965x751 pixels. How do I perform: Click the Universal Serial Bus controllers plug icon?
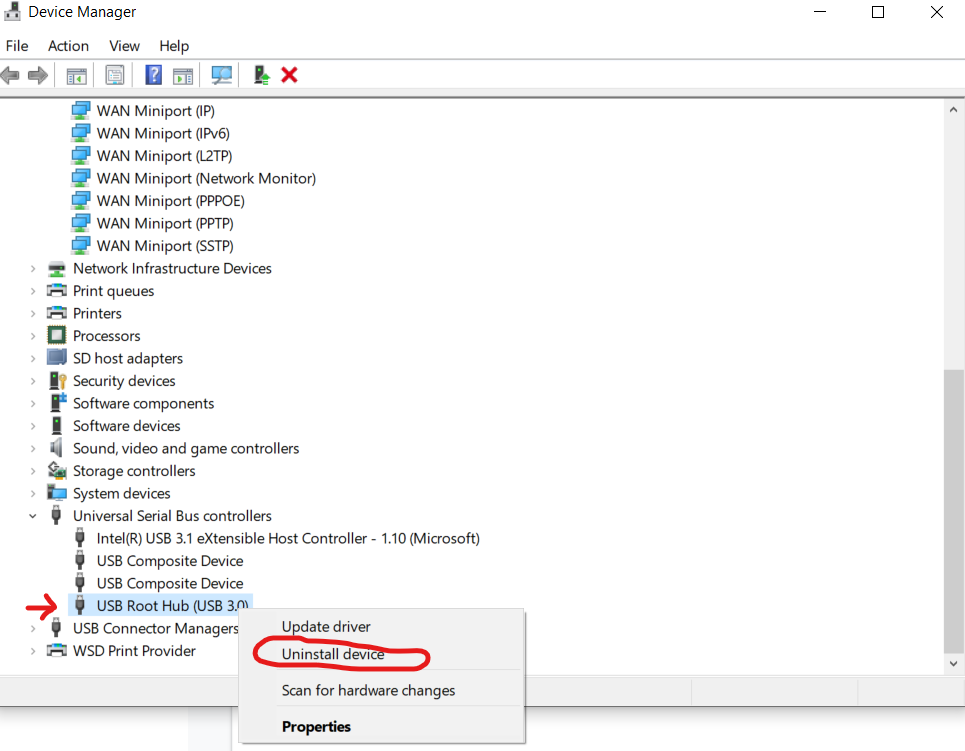[56, 515]
